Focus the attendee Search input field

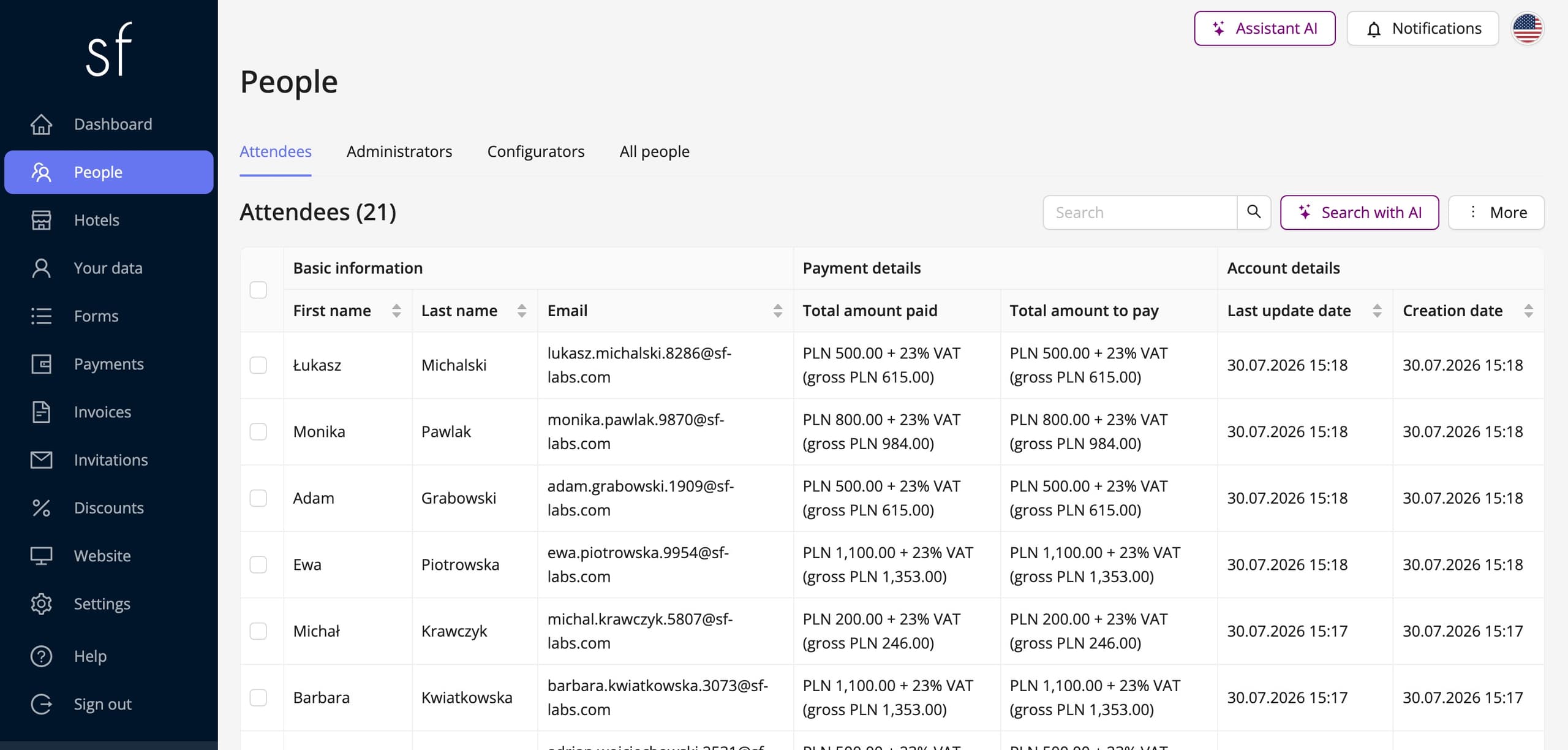[x=1140, y=212]
